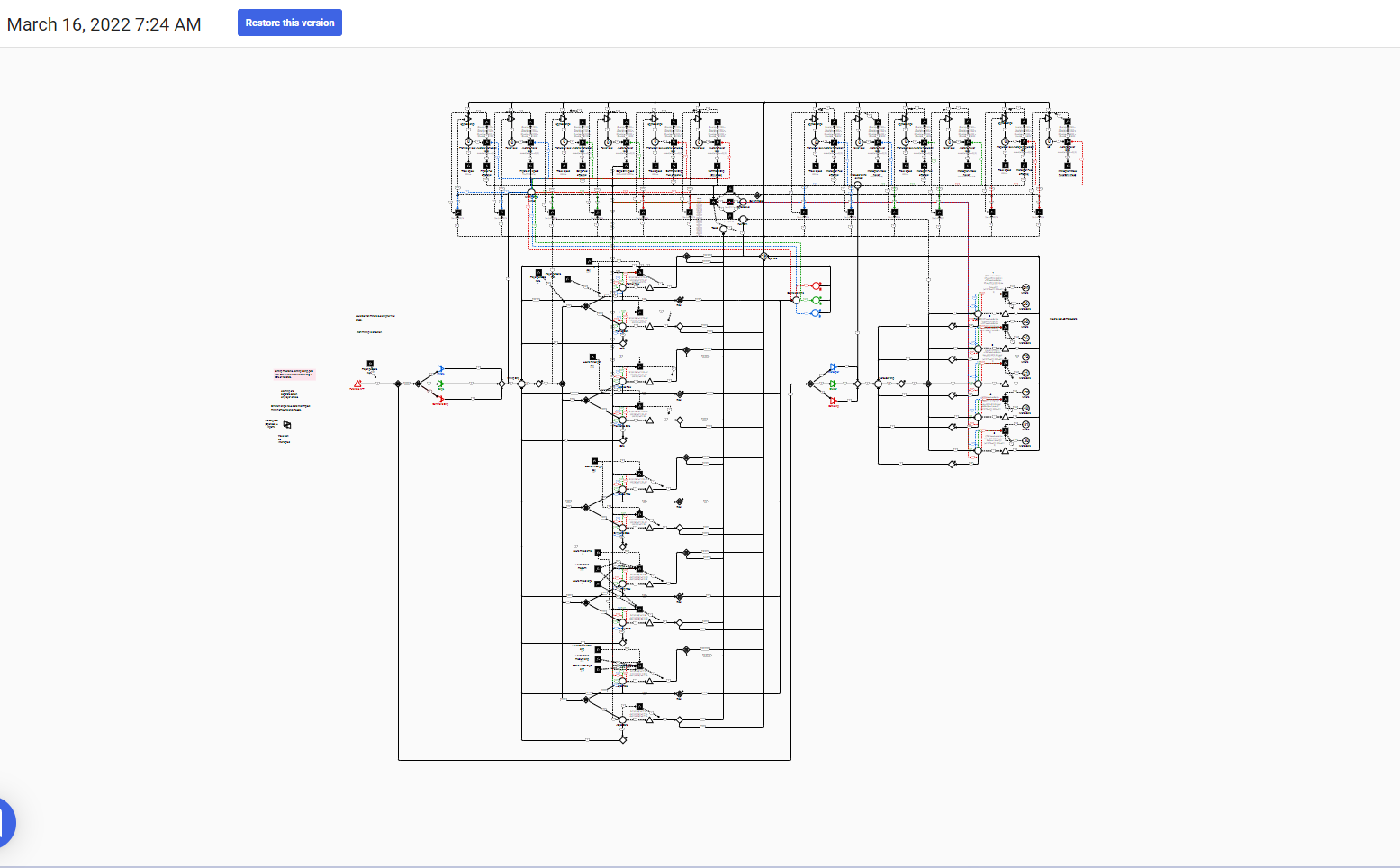Select the red gate node right of the red source
The width and height of the screenshot is (1400, 868).
pyautogui.click(x=440, y=400)
